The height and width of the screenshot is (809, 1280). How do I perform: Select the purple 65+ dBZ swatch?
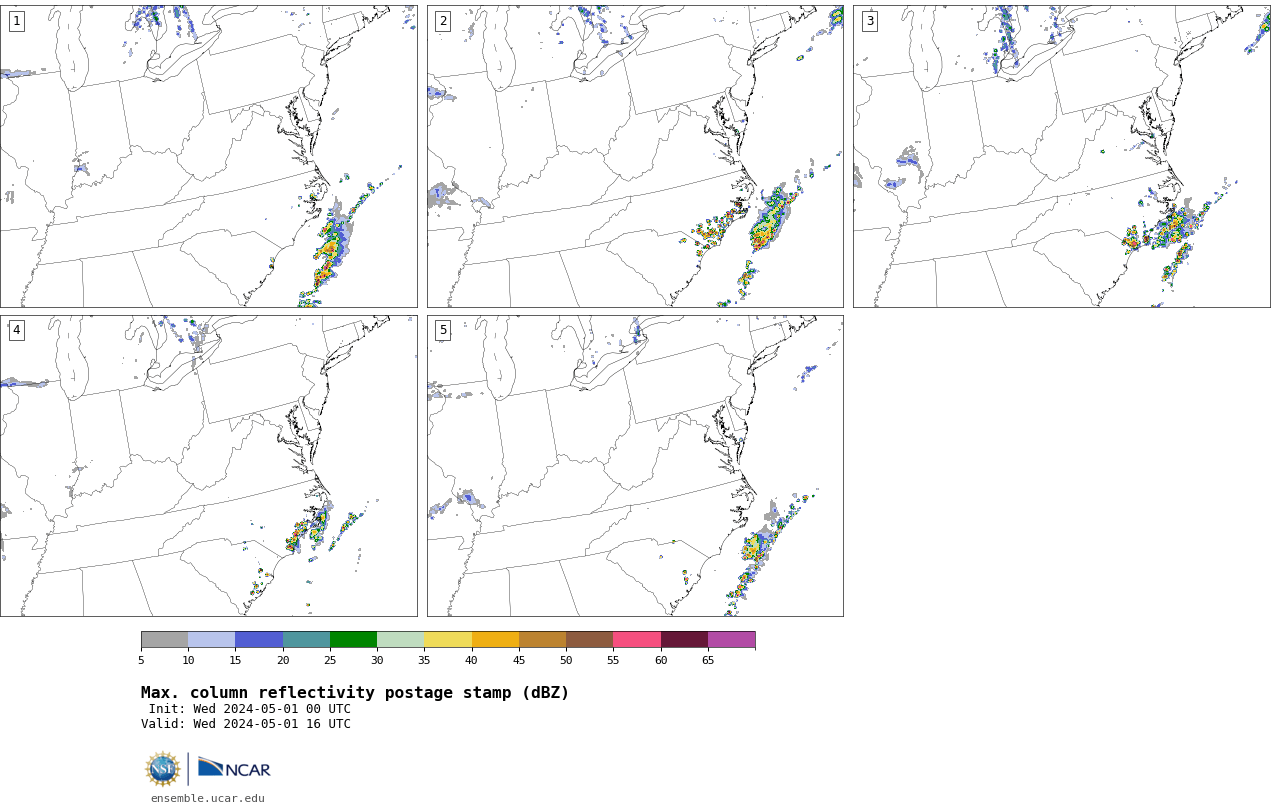click(x=732, y=640)
